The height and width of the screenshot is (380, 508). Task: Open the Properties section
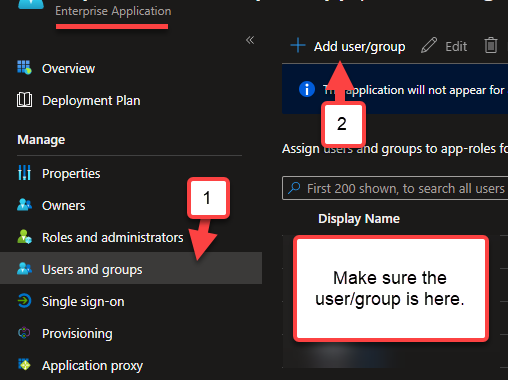tap(71, 174)
